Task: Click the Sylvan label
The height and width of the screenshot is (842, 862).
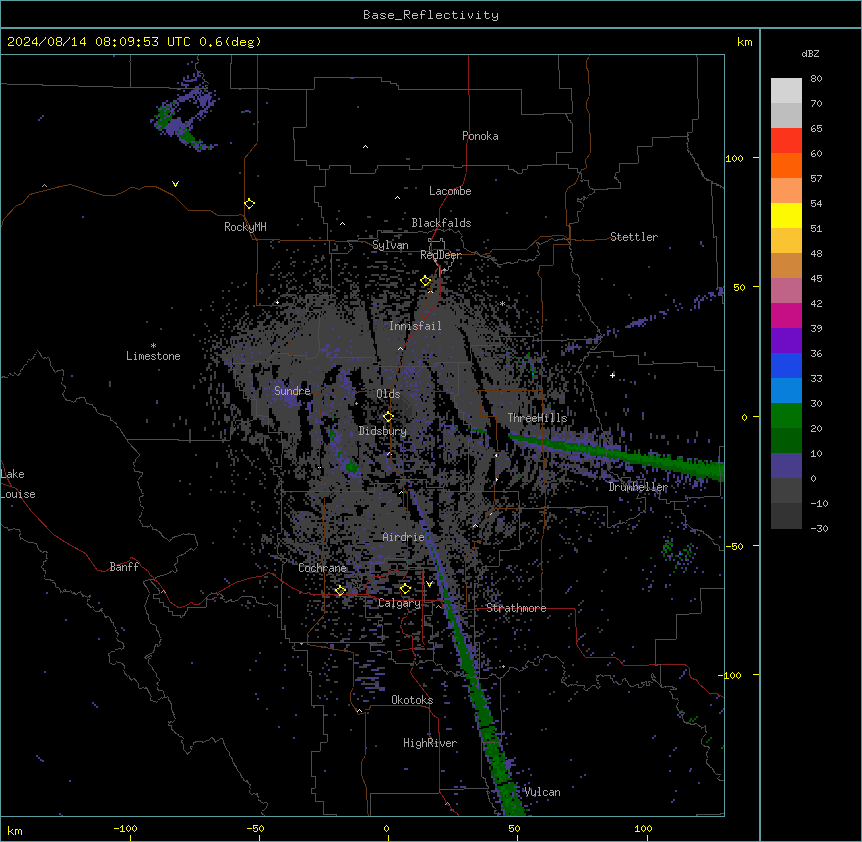Action: [390, 245]
